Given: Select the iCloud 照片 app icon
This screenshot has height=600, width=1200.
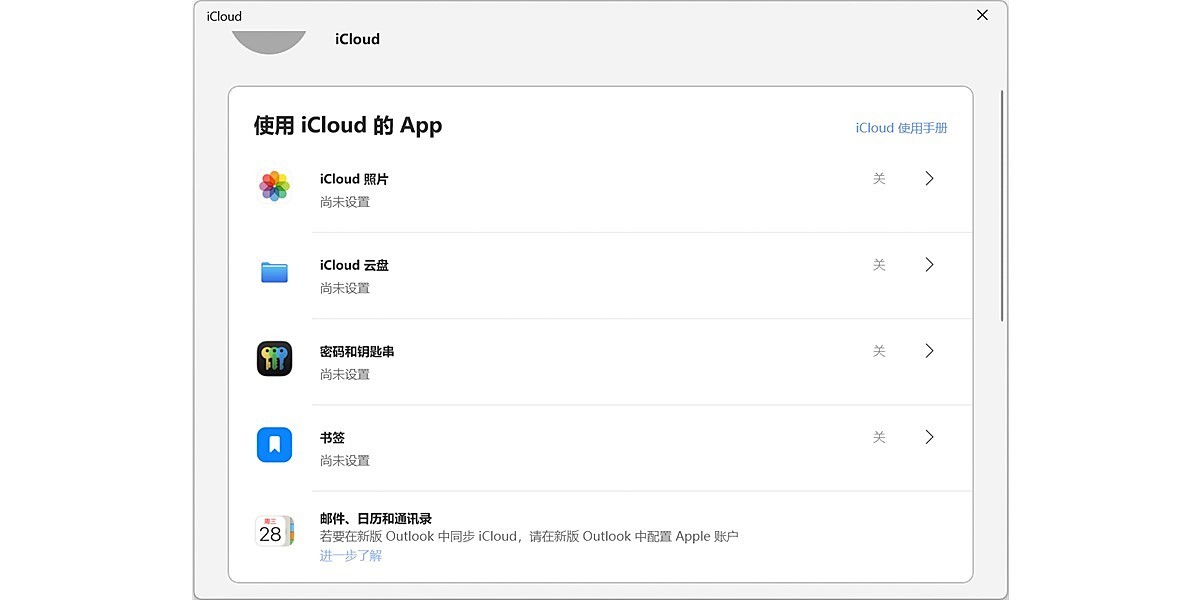Looking at the screenshot, I should pyautogui.click(x=274, y=186).
